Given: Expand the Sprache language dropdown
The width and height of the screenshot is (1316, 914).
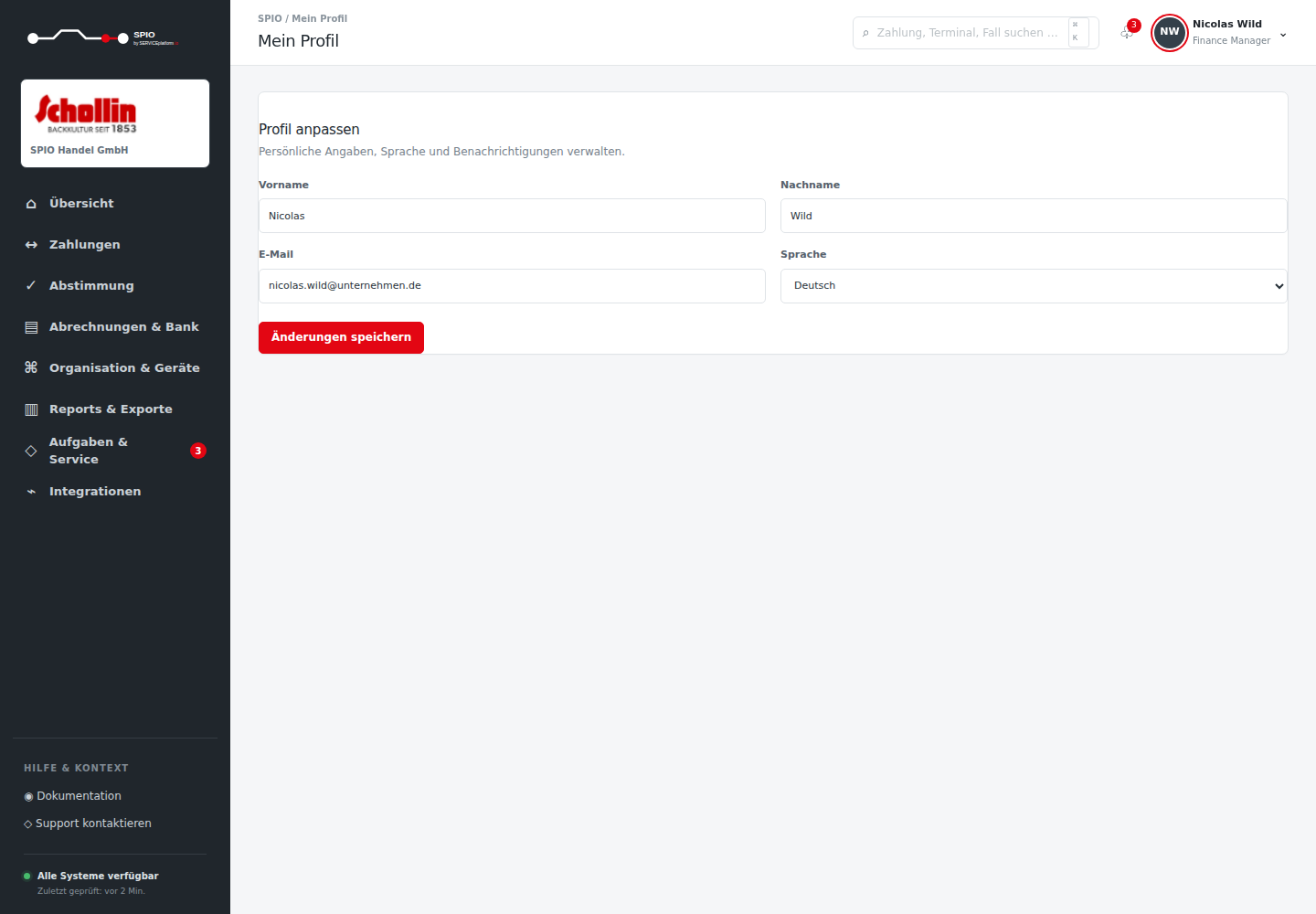Looking at the screenshot, I should pyautogui.click(x=1034, y=286).
